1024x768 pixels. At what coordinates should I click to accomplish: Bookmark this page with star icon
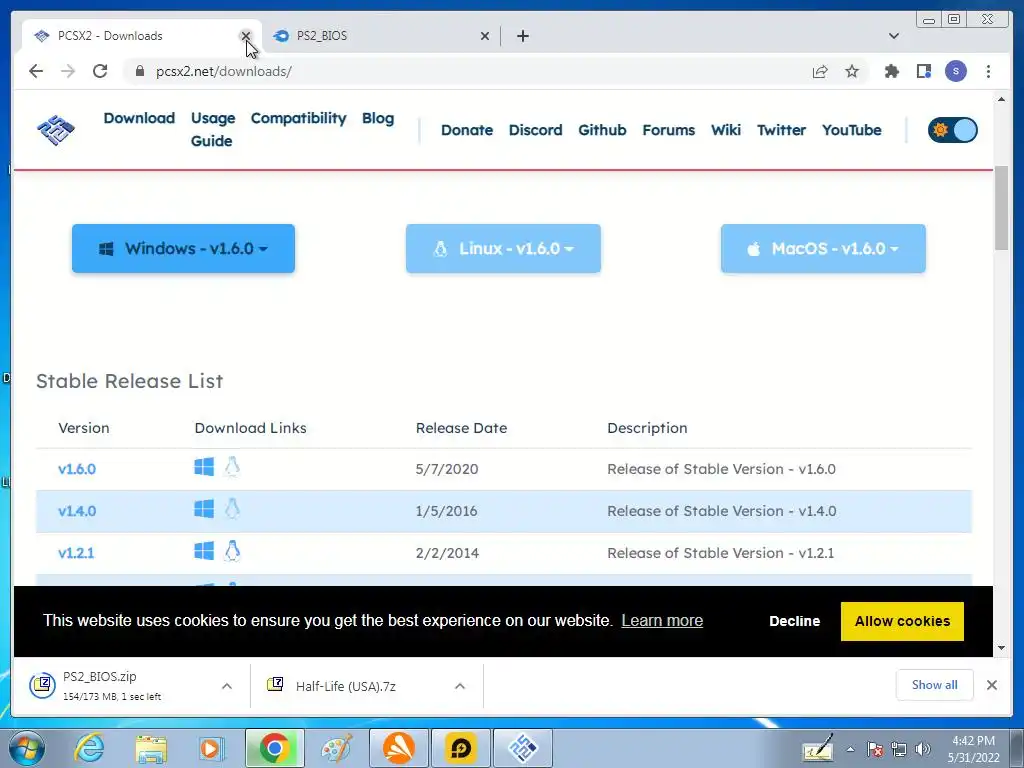[852, 71]
